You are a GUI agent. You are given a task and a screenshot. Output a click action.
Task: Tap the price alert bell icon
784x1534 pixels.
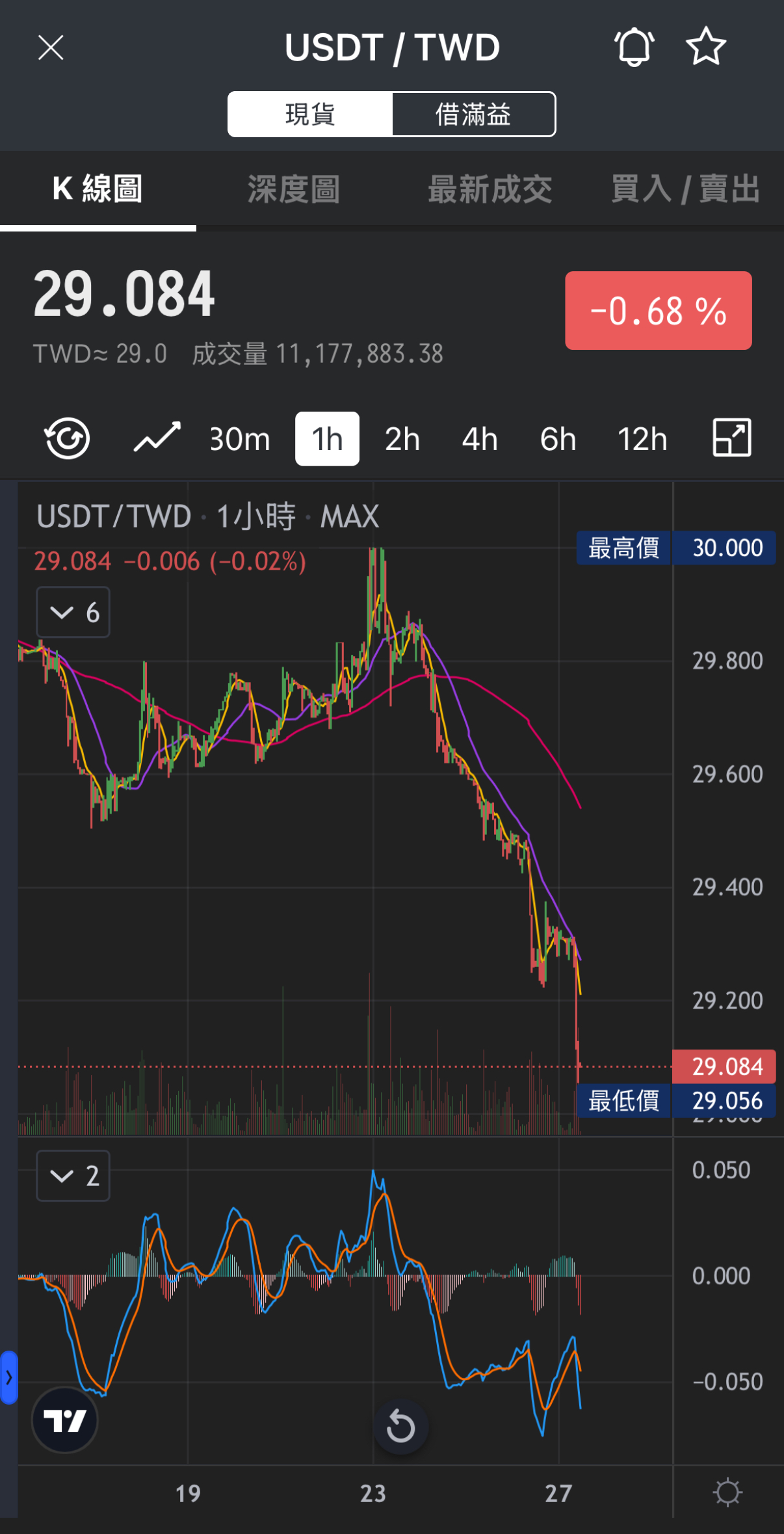pyautogui.click(x=634, y=47)
